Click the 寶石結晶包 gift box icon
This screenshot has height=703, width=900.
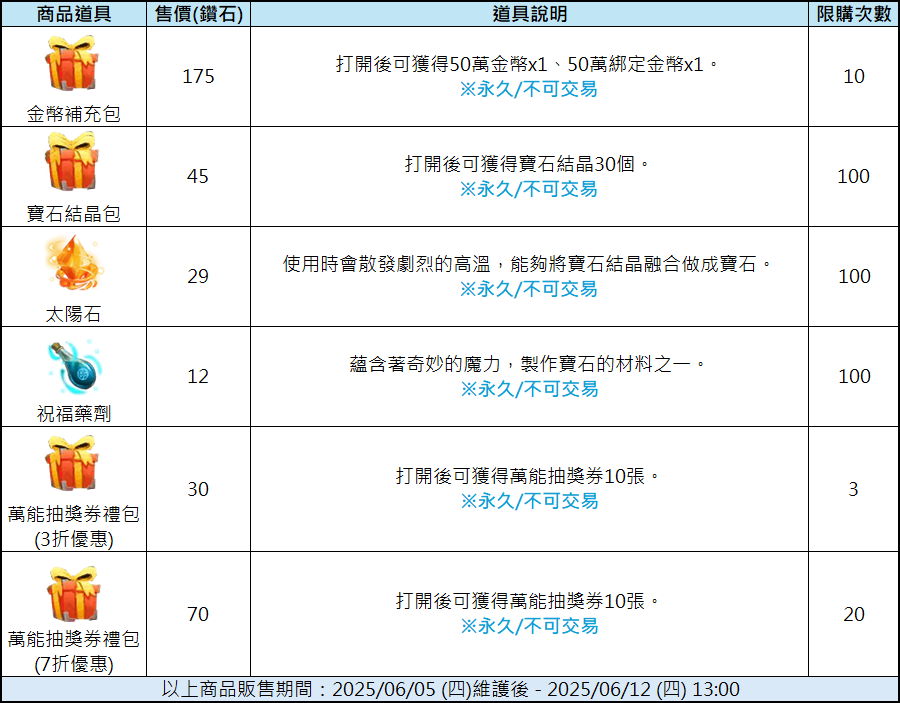point(72,161)
